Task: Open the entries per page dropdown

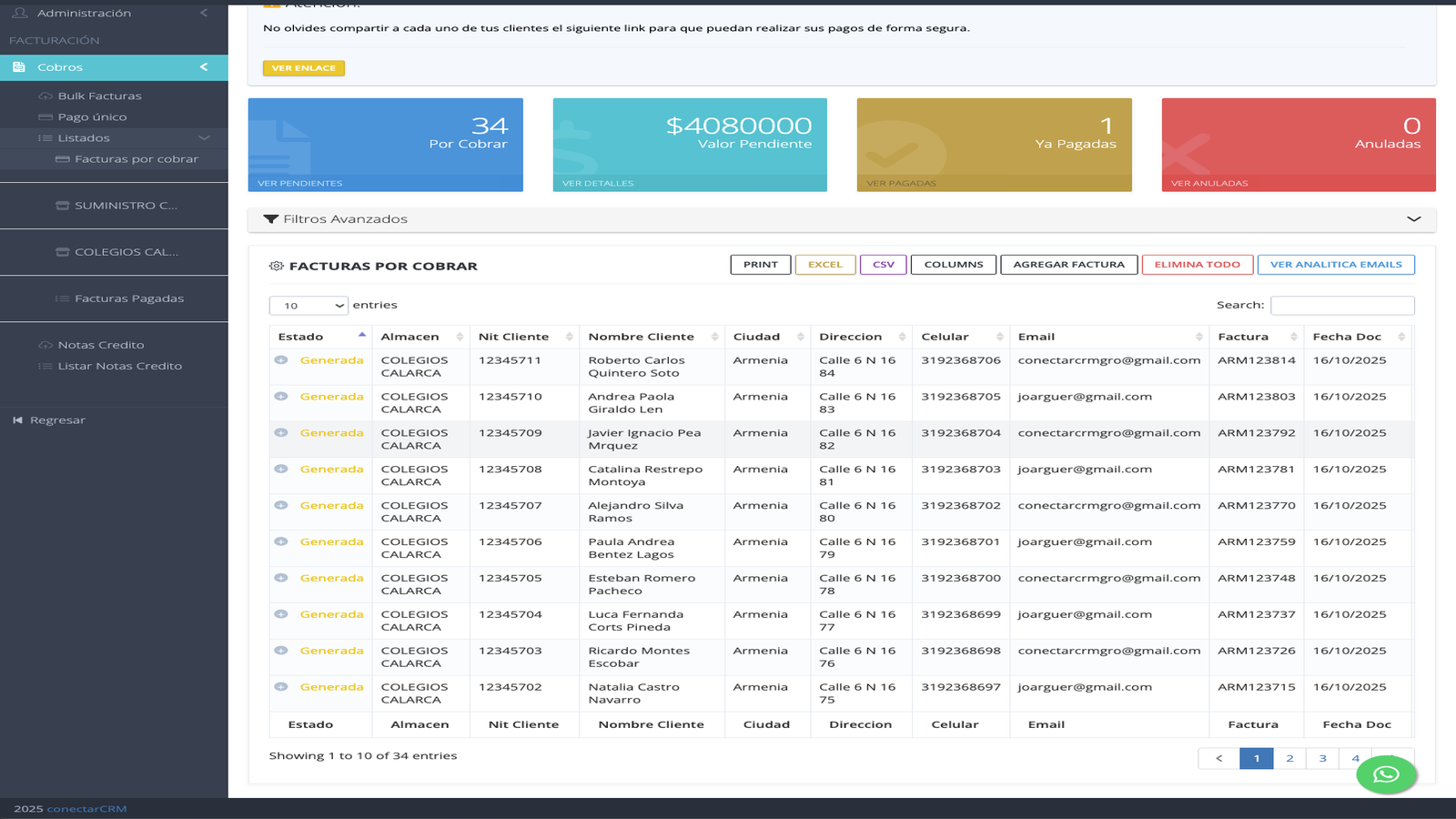Action: tap(308, 306)
